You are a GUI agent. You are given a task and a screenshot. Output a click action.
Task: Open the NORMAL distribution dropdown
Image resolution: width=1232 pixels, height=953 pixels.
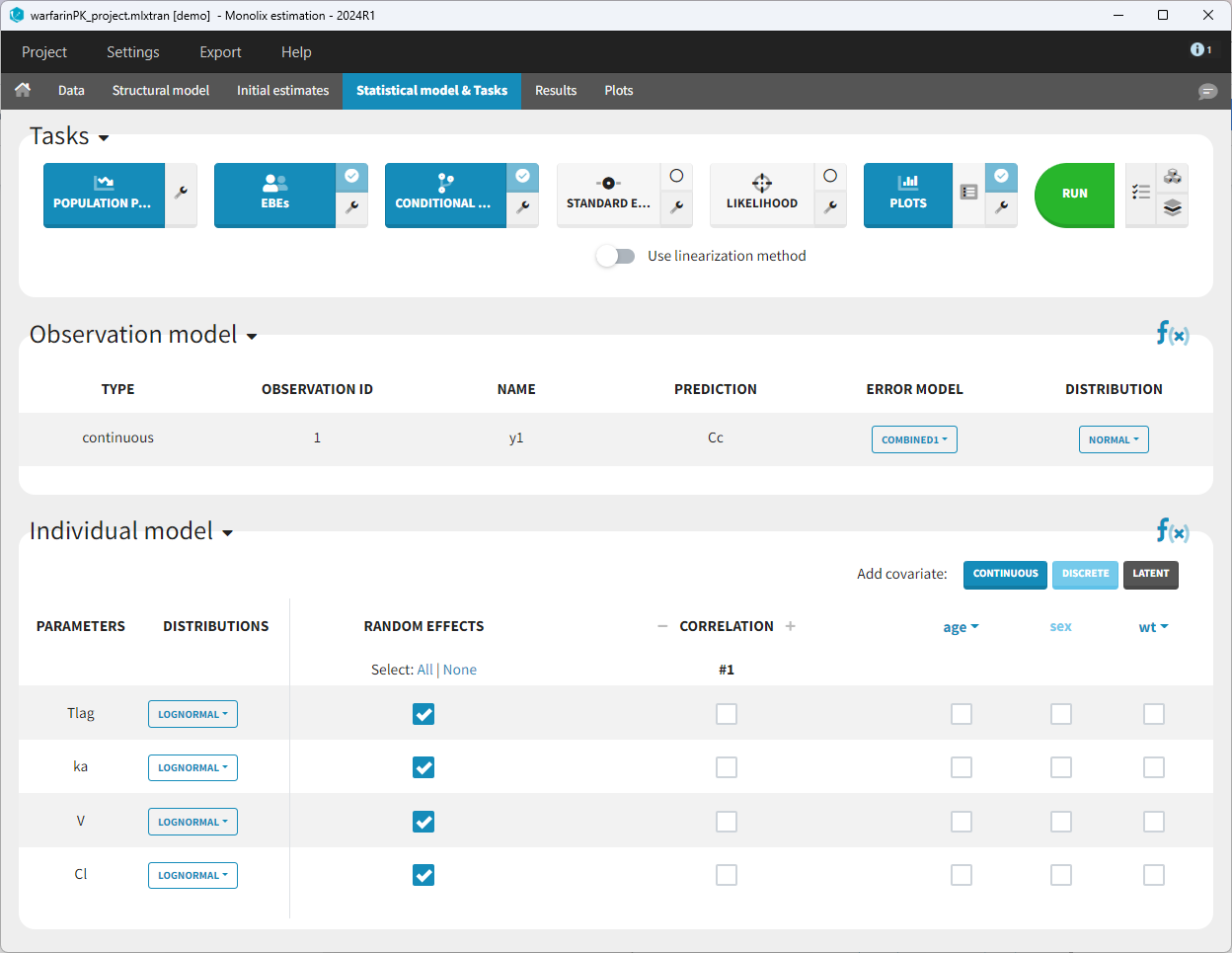pos(1114,439)
